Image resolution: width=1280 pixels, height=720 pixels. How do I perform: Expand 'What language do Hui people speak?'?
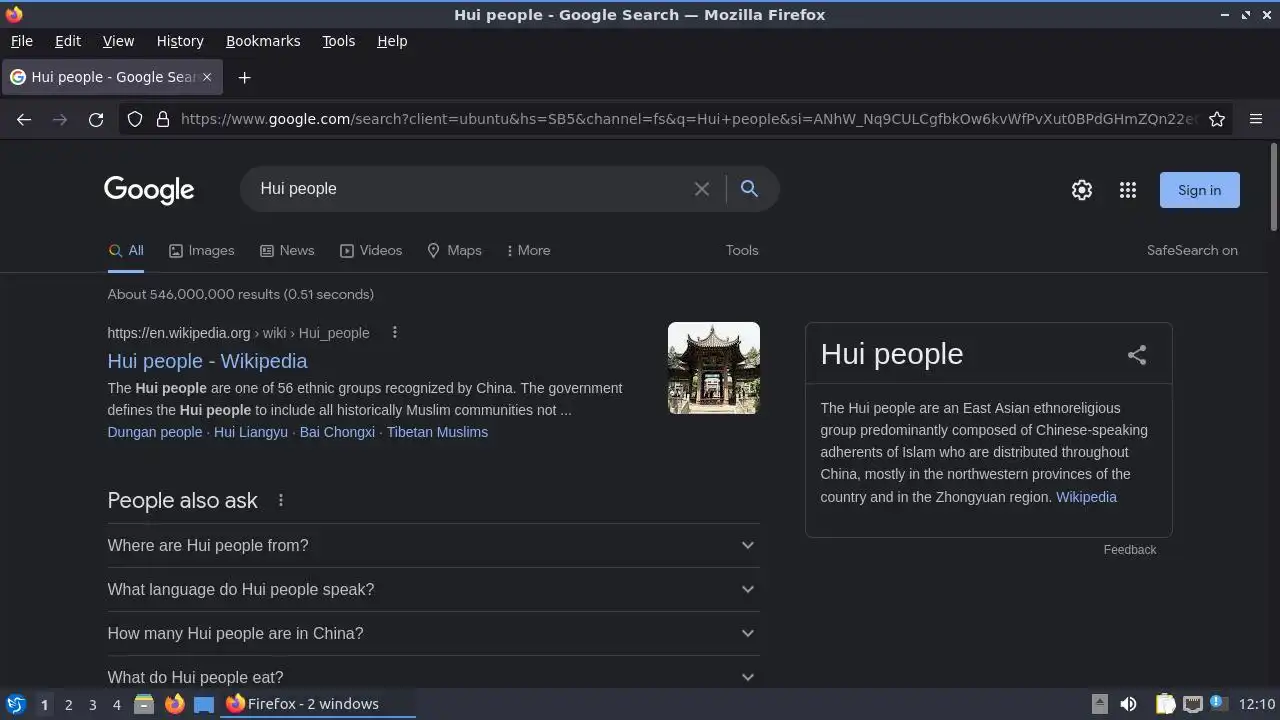coord(433,589)
